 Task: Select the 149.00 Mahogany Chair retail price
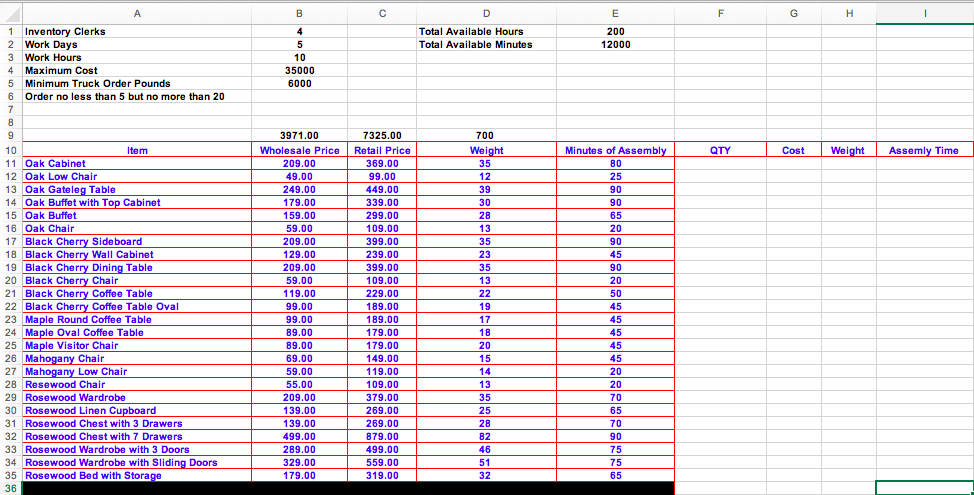point(383,358)
